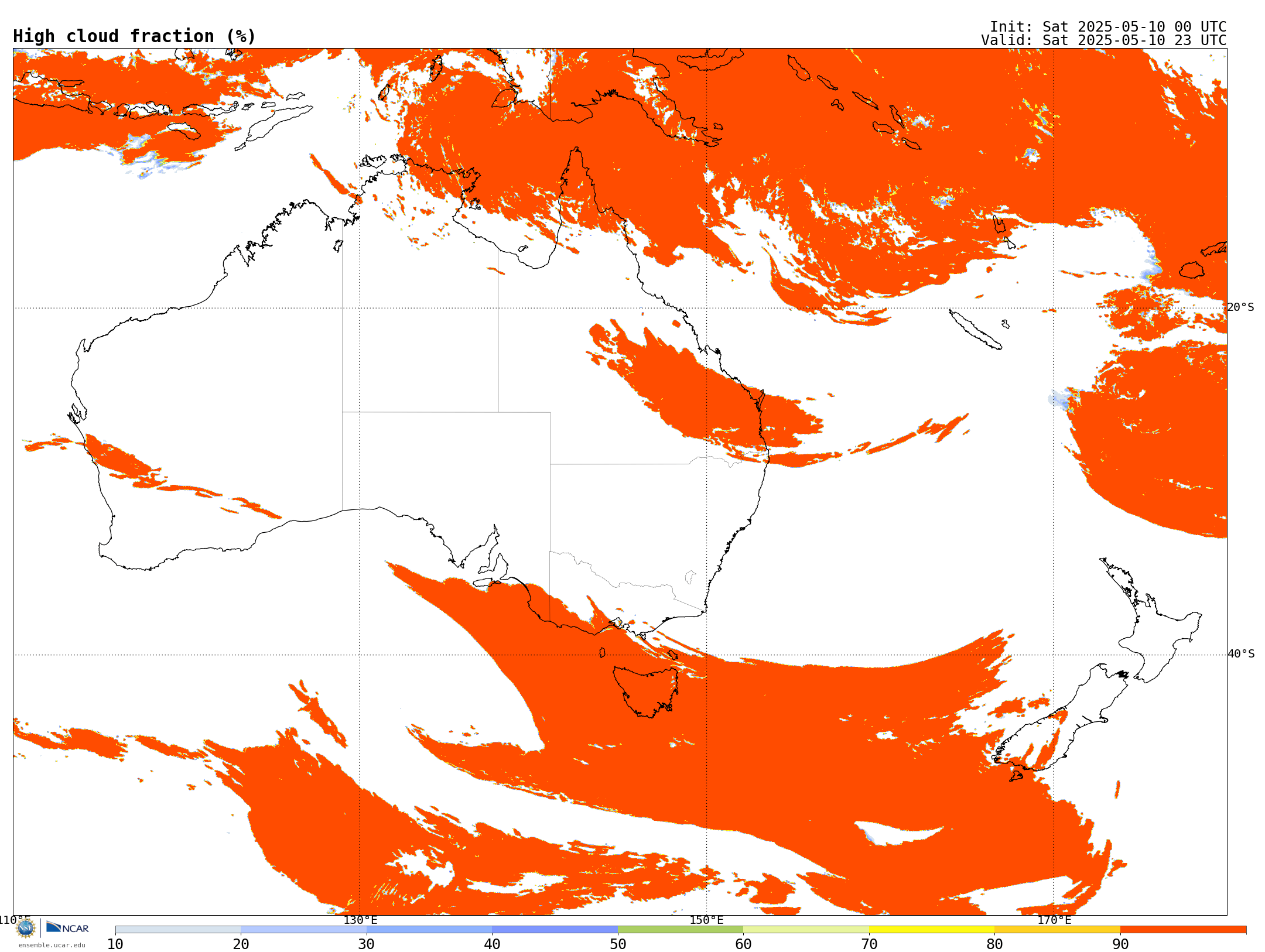Screen dimensions: 1265x952
Task: Click the colorbar tick label 40
Action: coord(492,944)
